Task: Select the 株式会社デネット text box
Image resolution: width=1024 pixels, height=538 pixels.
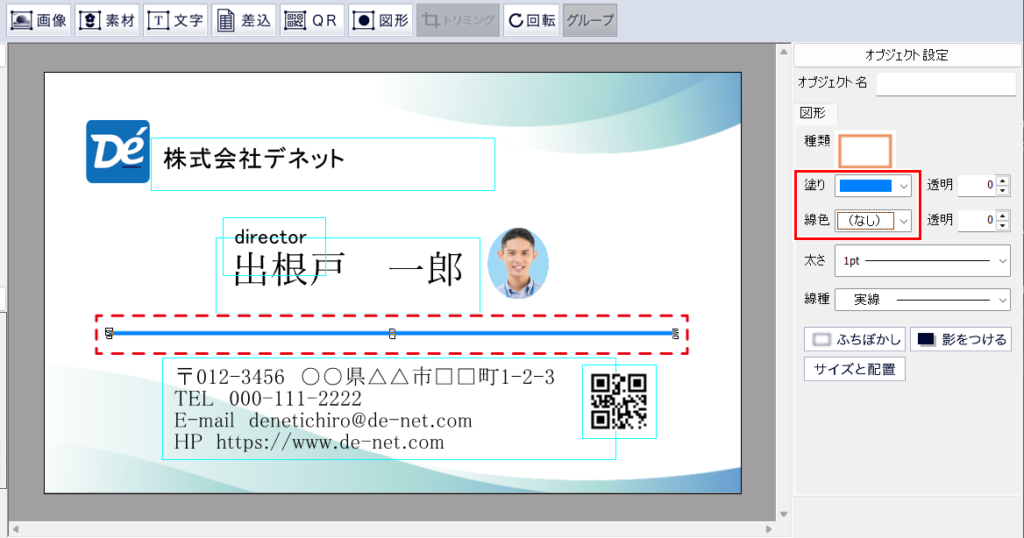Action: click(x=323, y=164)
